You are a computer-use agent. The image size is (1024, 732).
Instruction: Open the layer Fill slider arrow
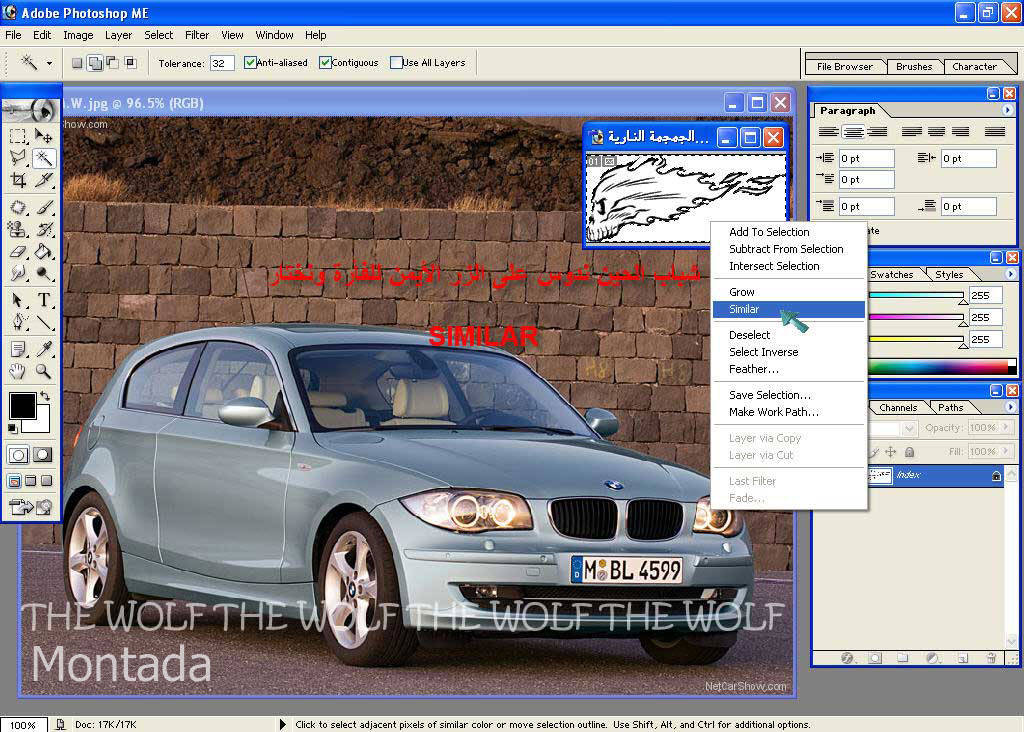point(1006,451)
